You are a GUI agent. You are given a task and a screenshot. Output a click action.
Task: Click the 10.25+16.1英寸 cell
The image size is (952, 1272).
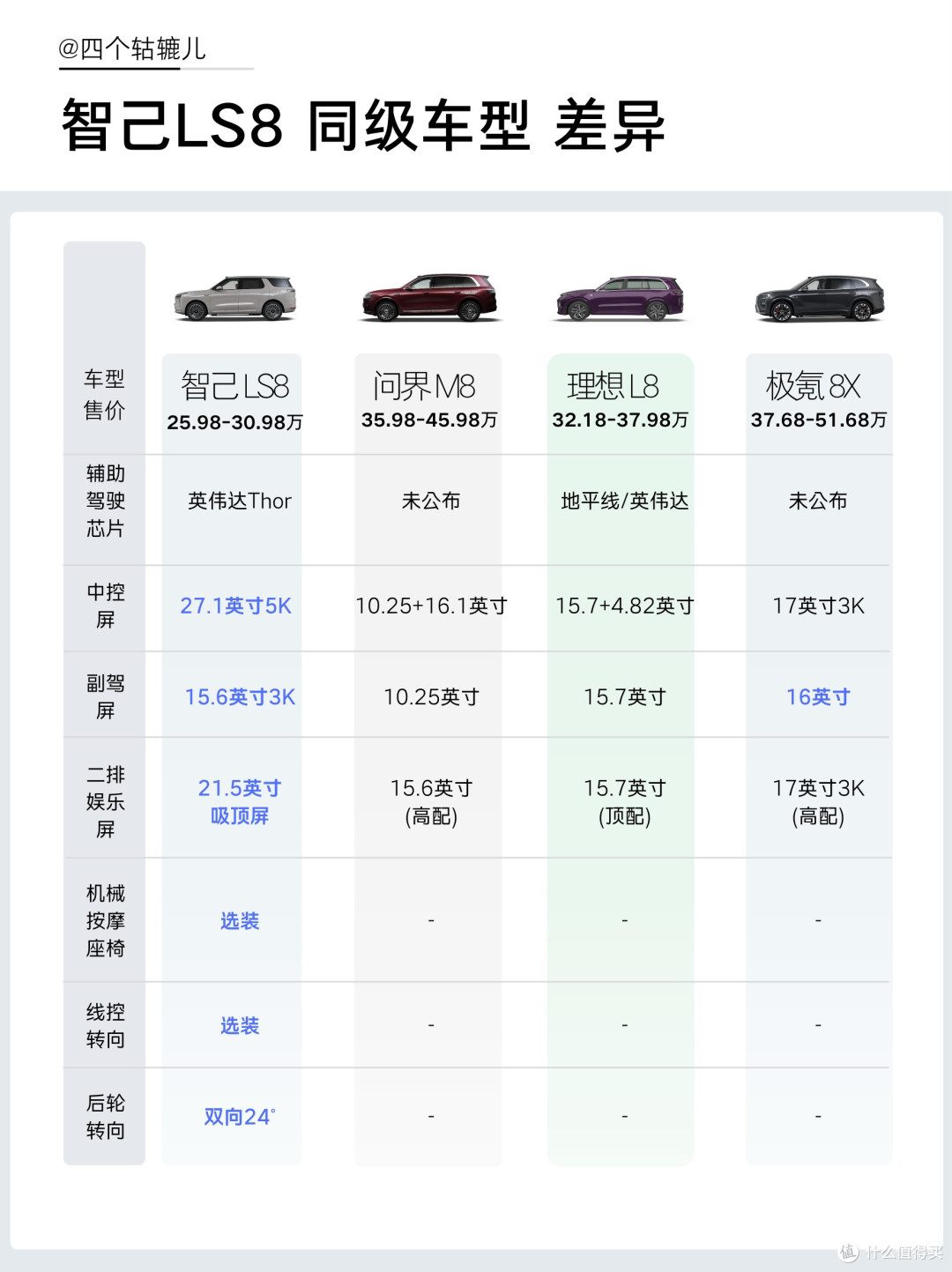[431, 606]
